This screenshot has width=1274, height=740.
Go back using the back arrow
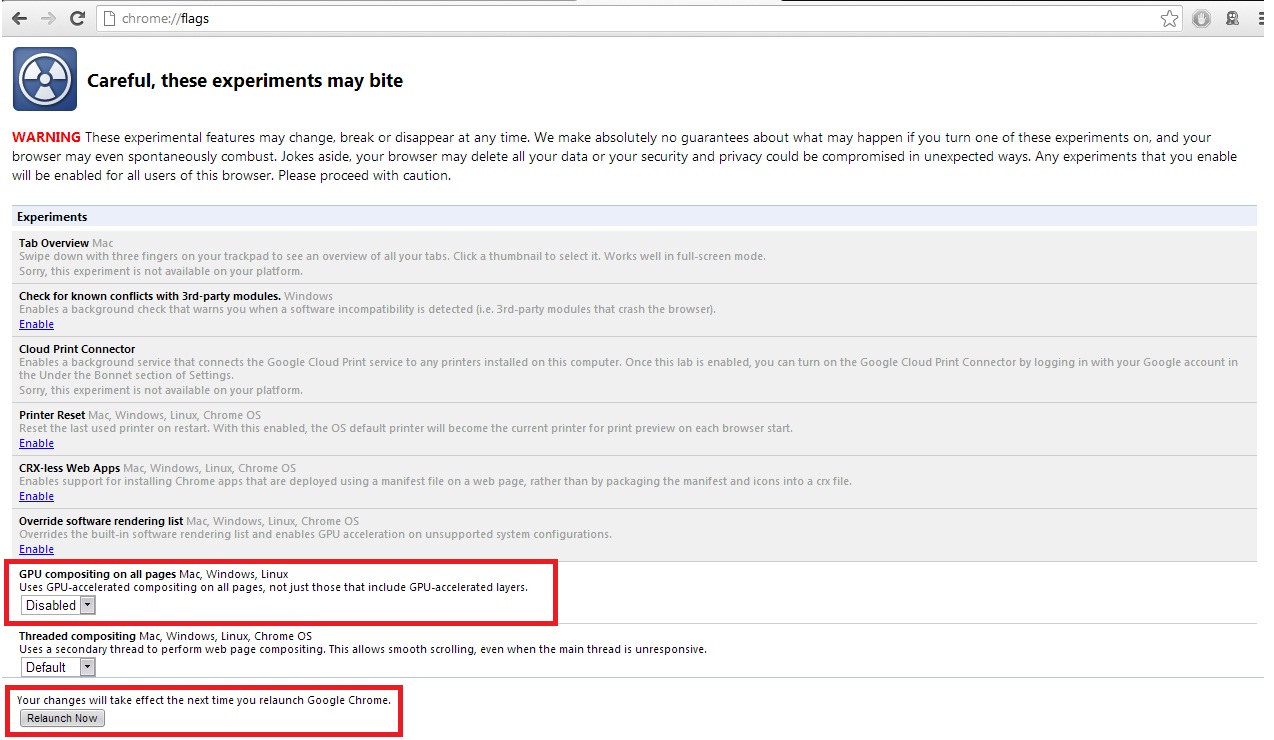19,18
